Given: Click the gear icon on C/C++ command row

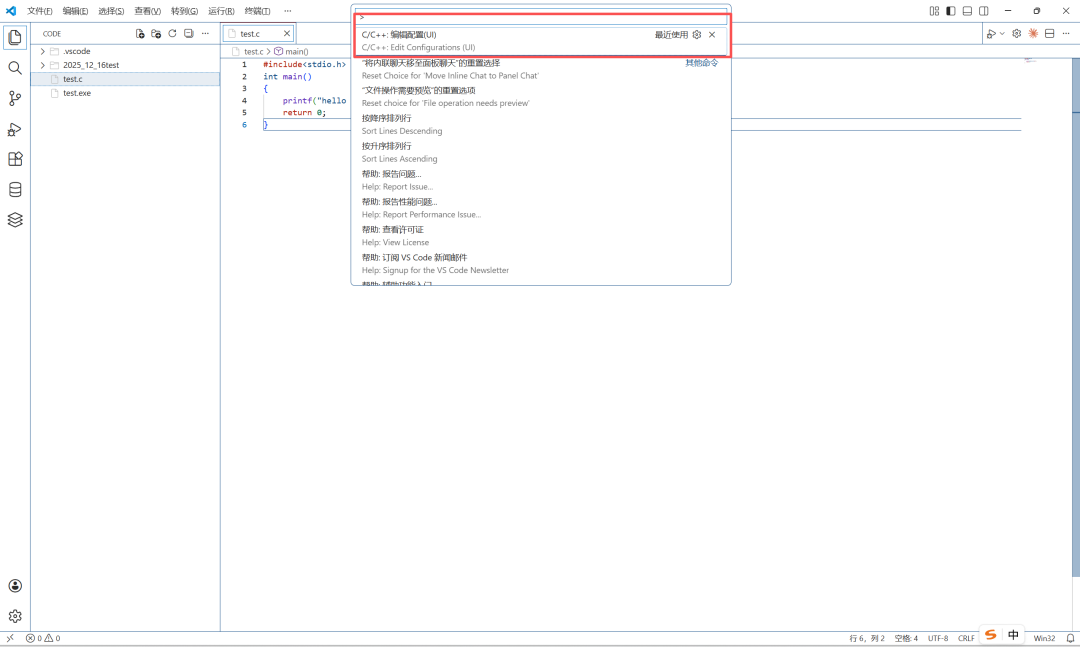Looking at the screenshot, I should [x=696, y=34].
